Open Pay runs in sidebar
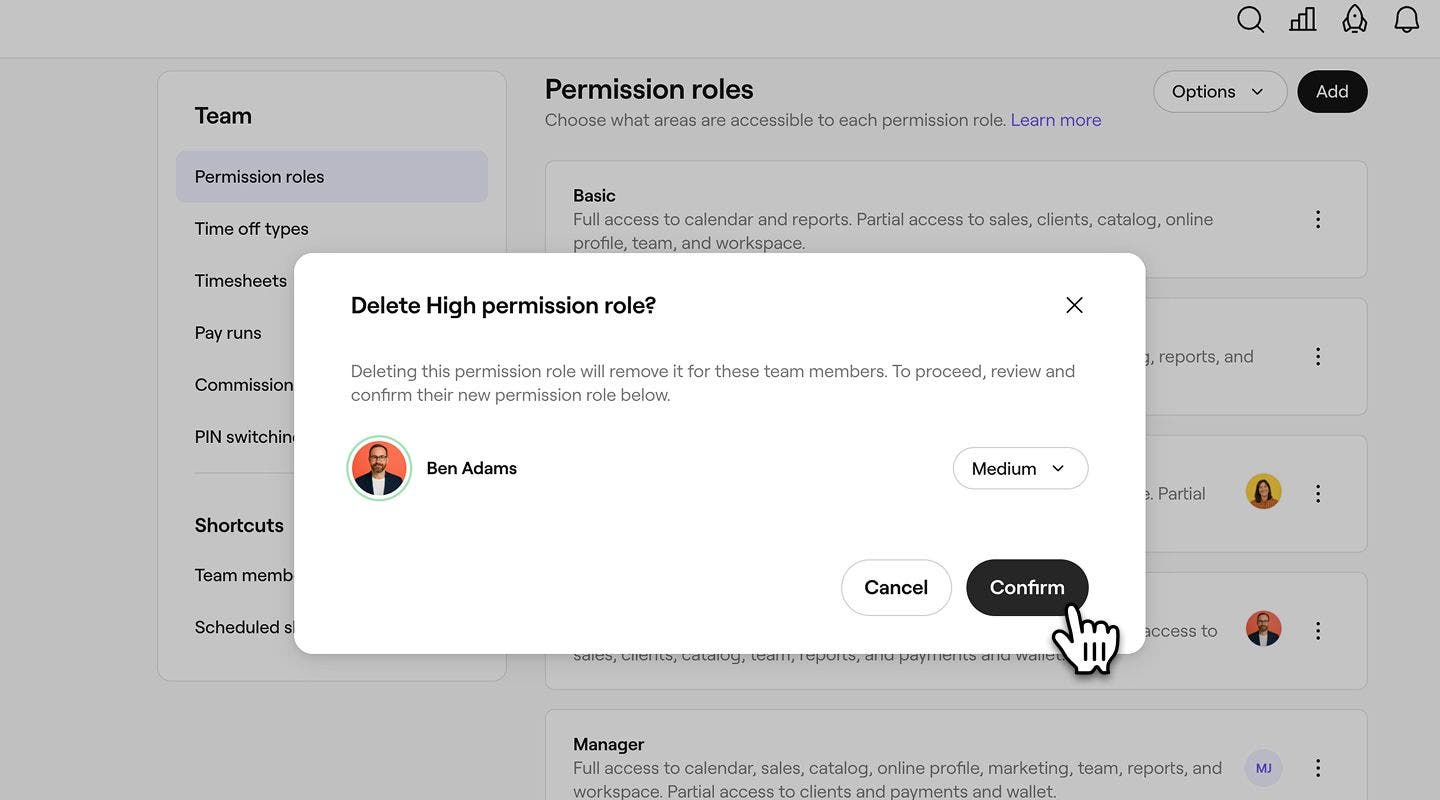1440x800 pixels. coord(228,333)
